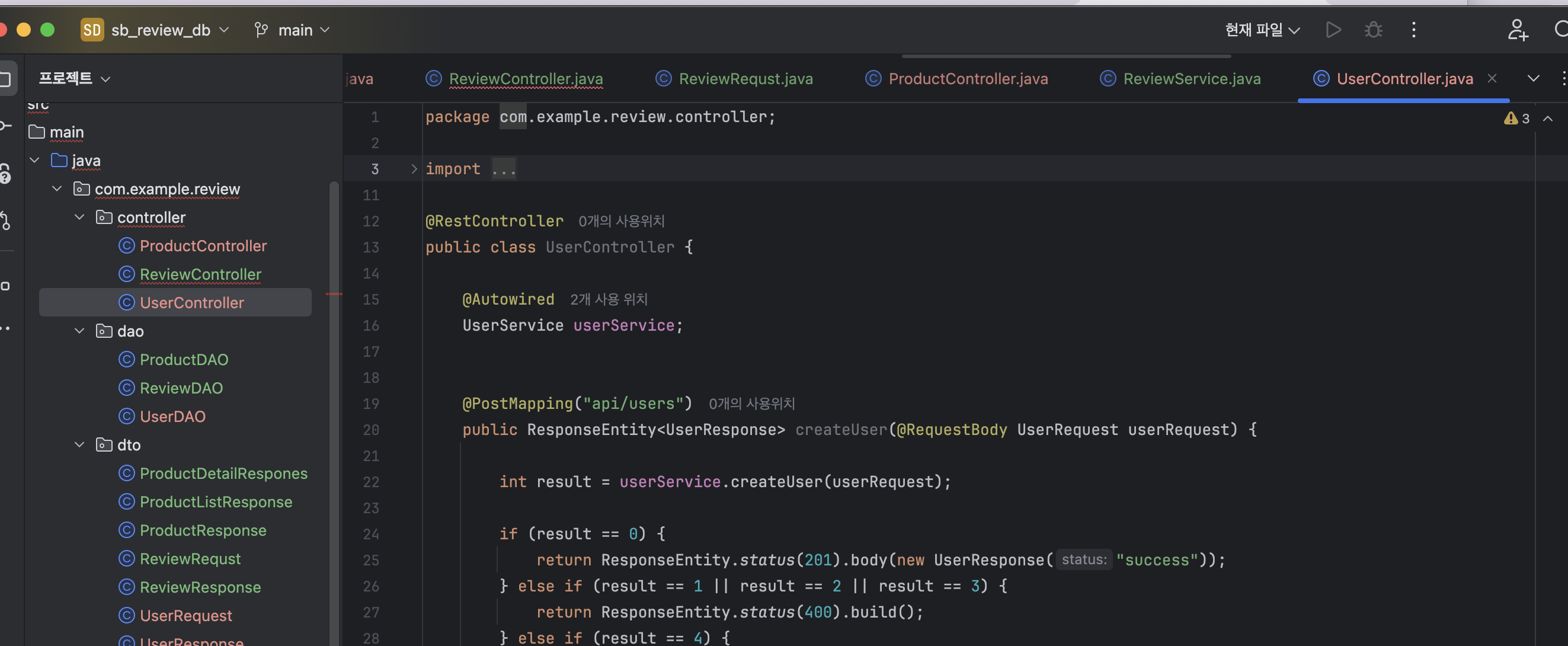Open ReviewRequst in the project tree
This screenshot has height=646, width=1568.
tap(190, 558)
